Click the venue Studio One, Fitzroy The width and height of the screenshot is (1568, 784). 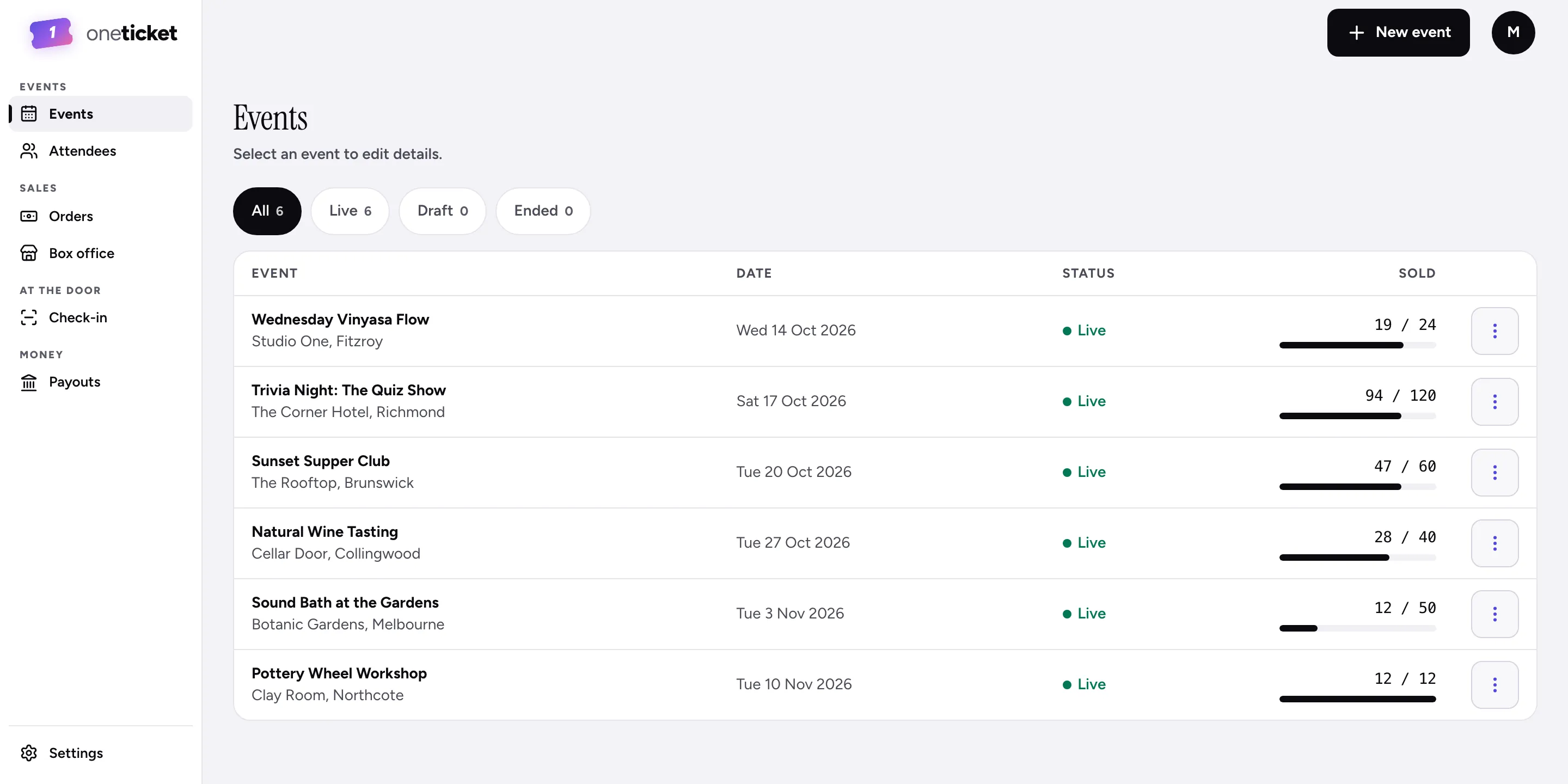click(317, 341)
